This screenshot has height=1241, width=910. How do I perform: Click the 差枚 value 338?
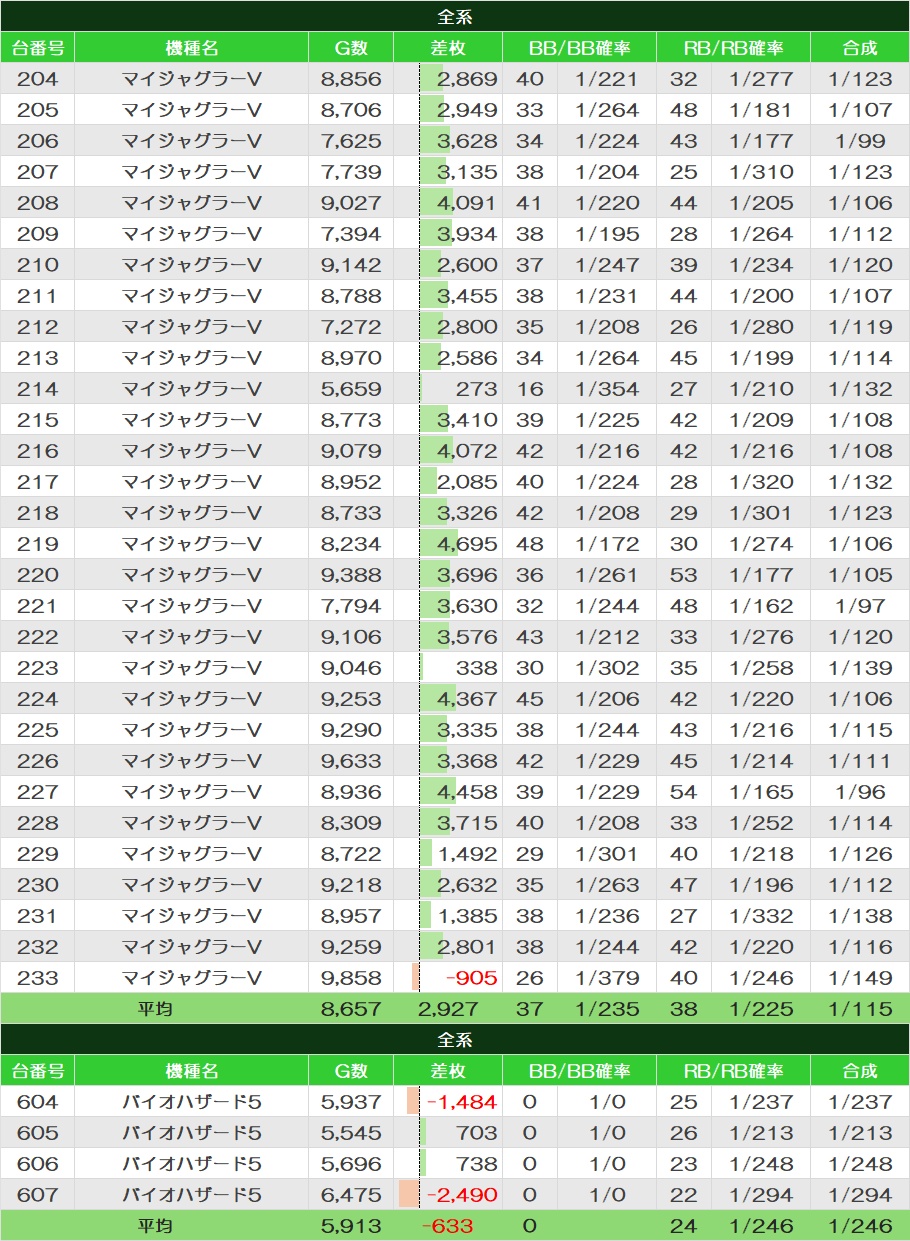476,668
